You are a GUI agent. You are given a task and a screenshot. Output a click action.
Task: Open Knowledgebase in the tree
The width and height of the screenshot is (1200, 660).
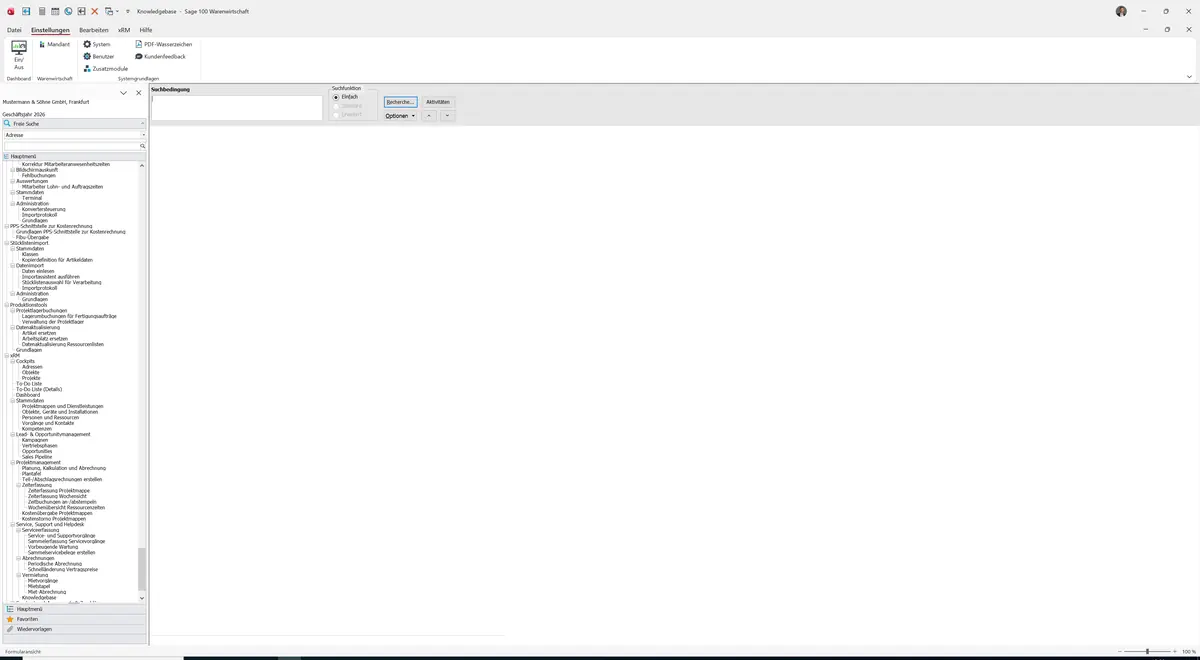[x=40, y=597]
